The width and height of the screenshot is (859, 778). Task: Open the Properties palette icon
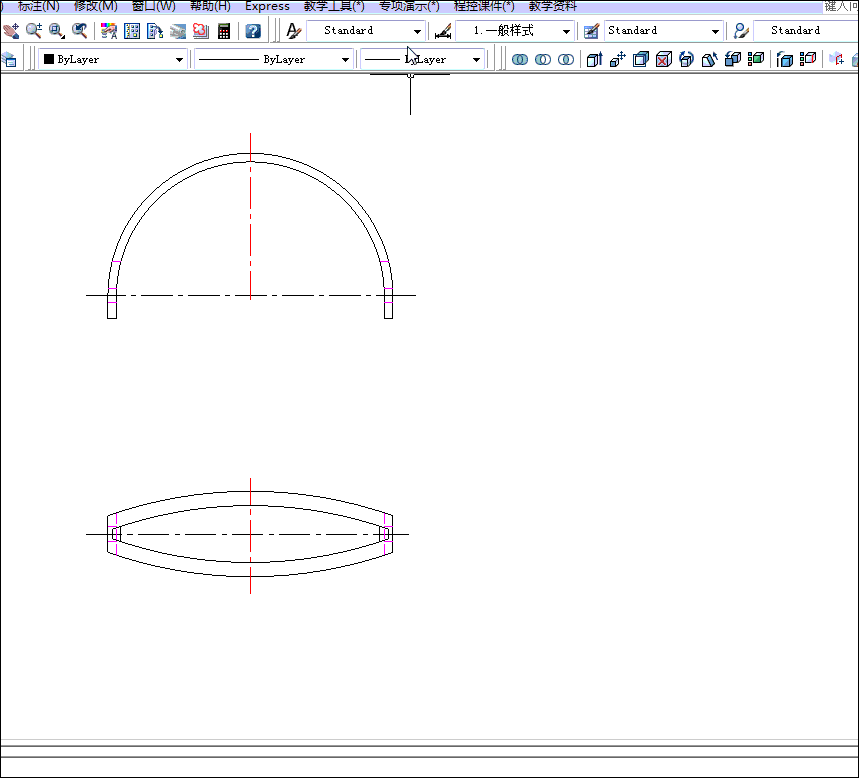[x=109, y=31]
